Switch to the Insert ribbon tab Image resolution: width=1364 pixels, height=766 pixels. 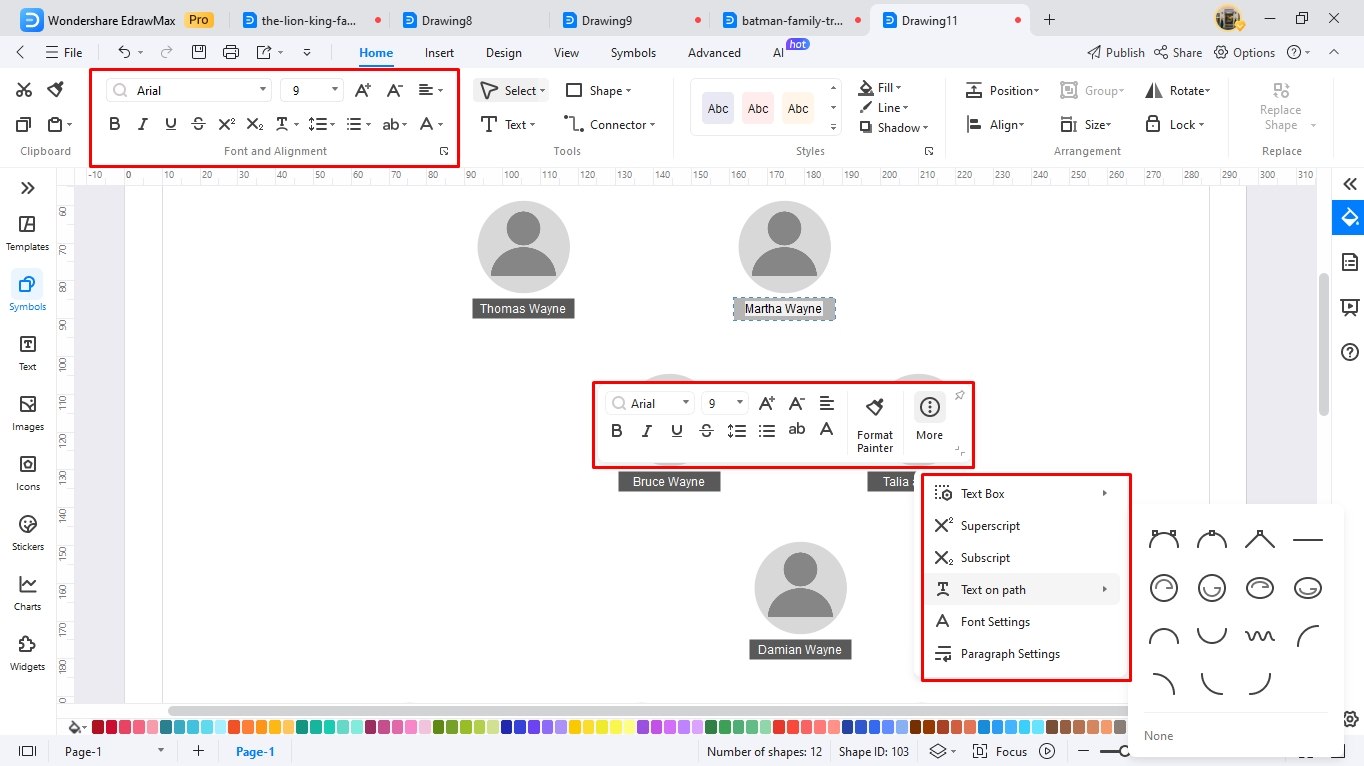tap(439, 53)
